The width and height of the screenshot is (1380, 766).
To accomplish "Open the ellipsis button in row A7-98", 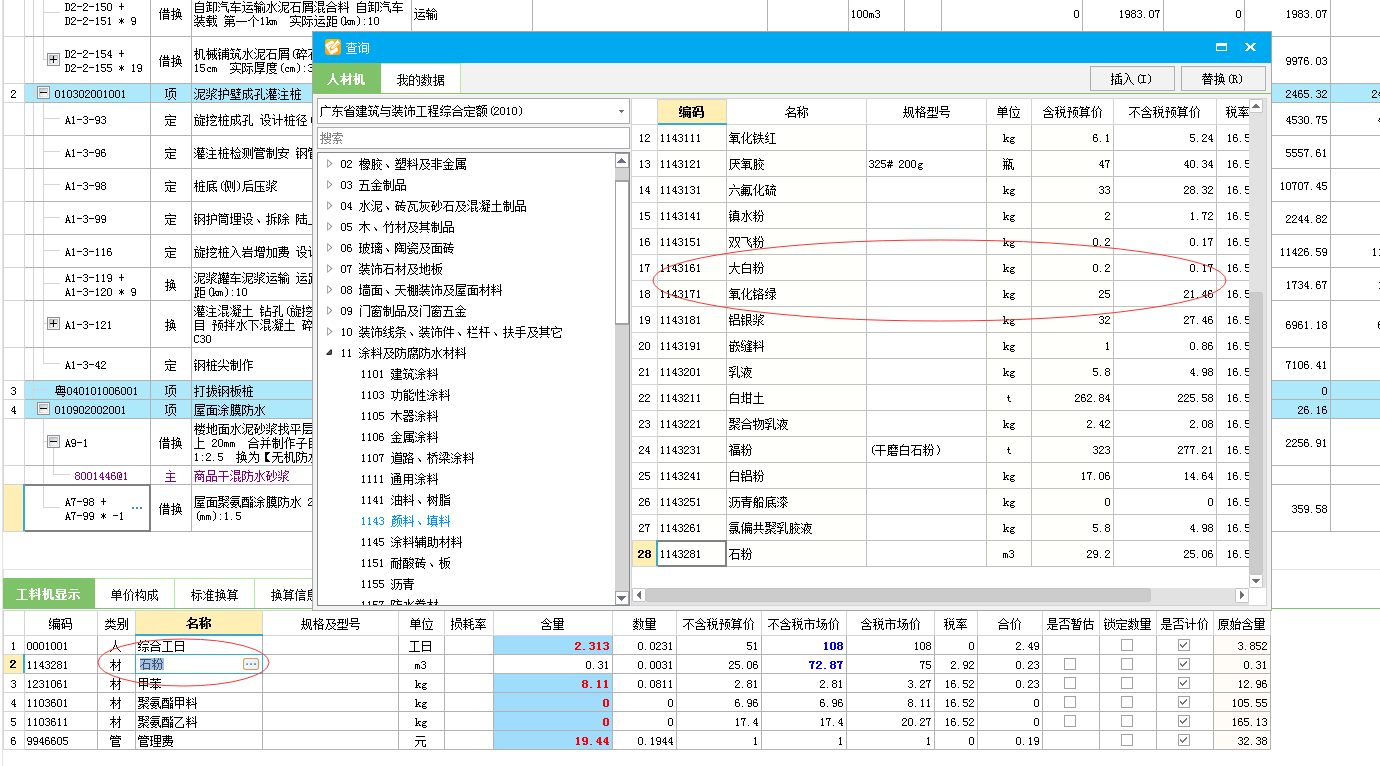I will (137, 509).
